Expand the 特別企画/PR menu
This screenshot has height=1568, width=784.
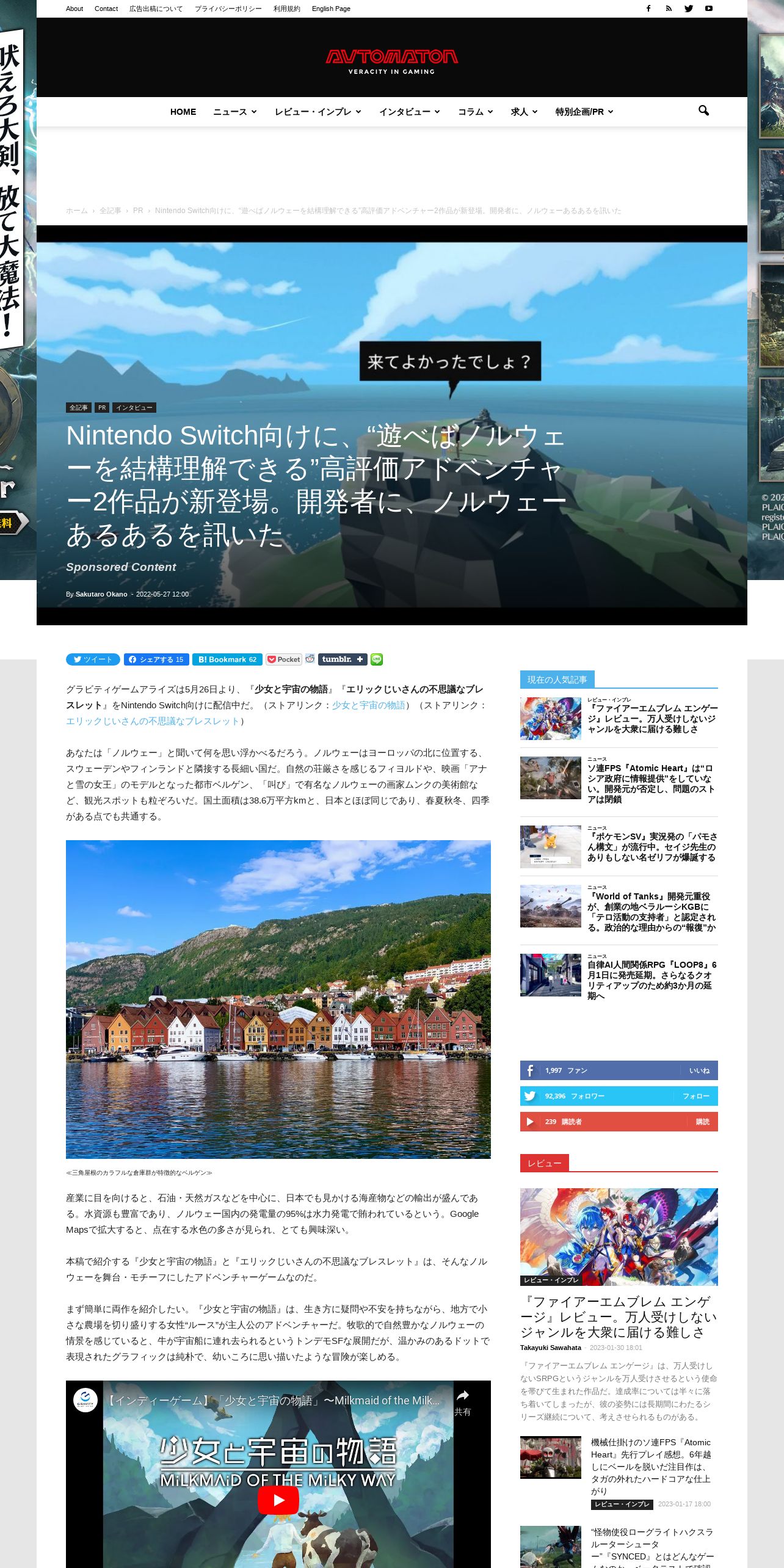(584, 112)
